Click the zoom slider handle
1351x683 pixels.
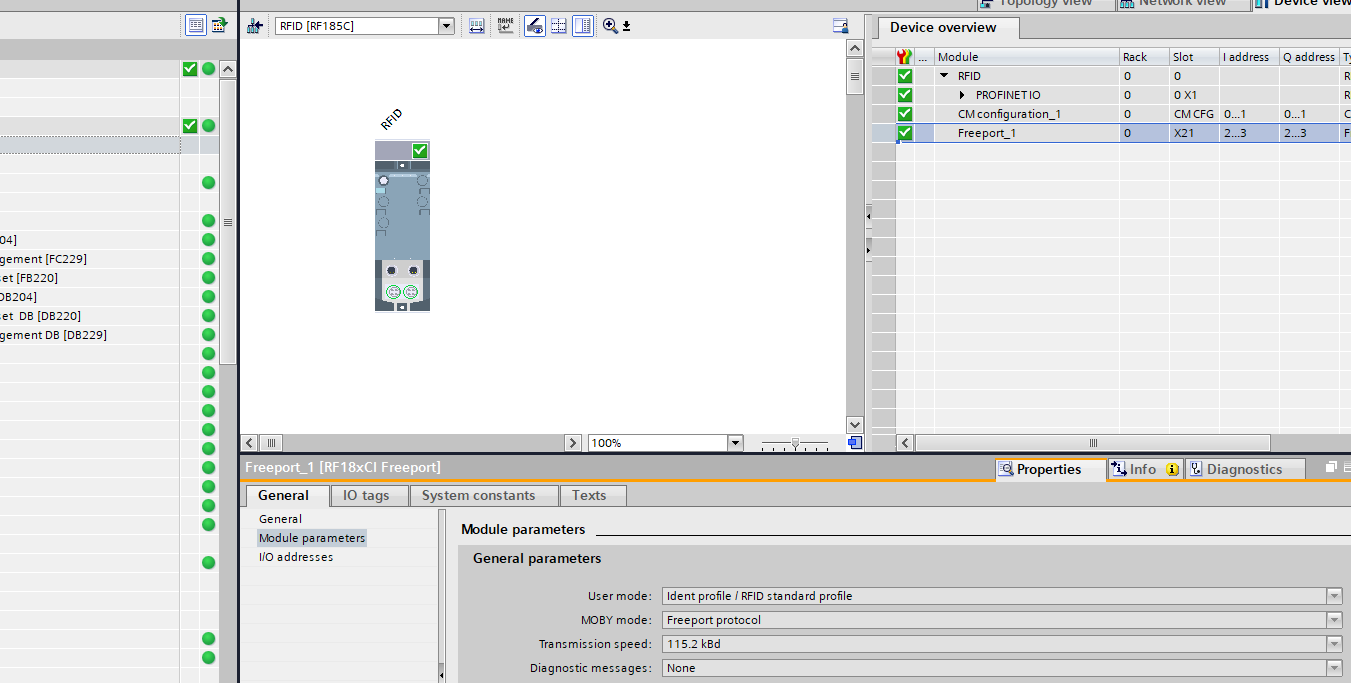[795, 443]
